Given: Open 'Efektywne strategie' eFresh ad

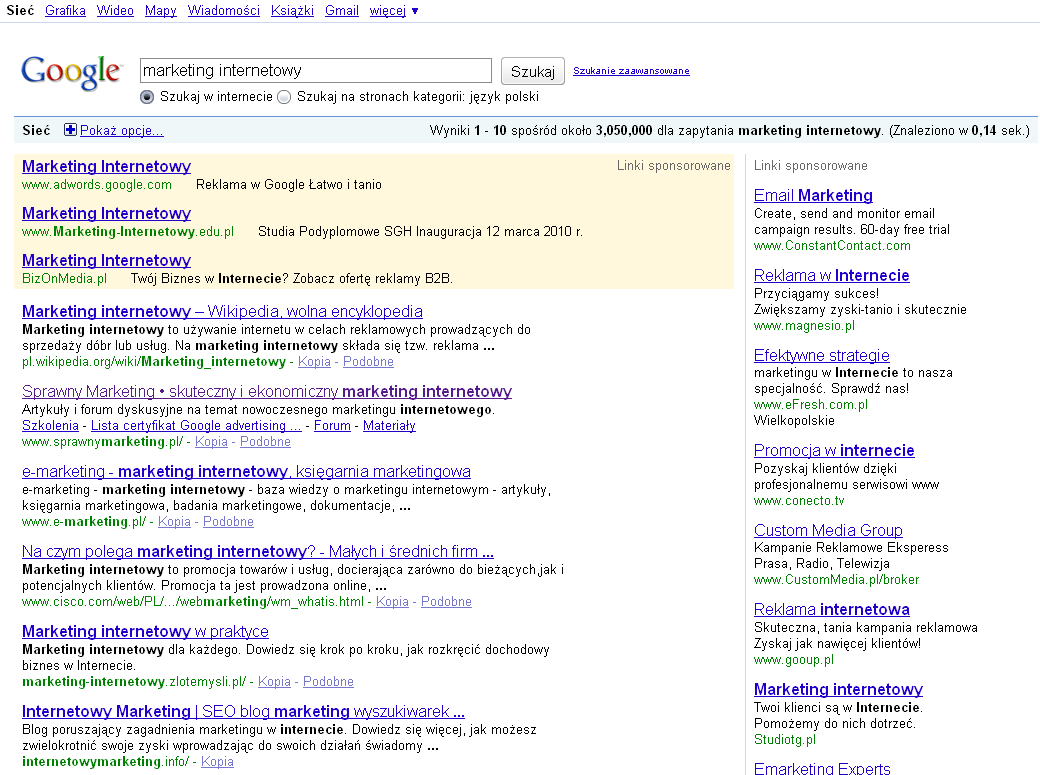Looking at the screenshot, I should [x=822, y=356].
